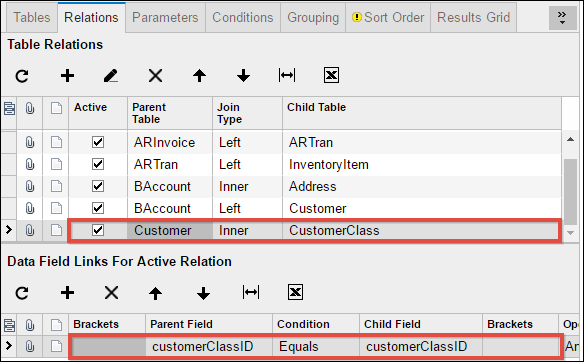Click Condition column header in field links
This screenshot has width=584, height=362.
[x=316, y=324]
